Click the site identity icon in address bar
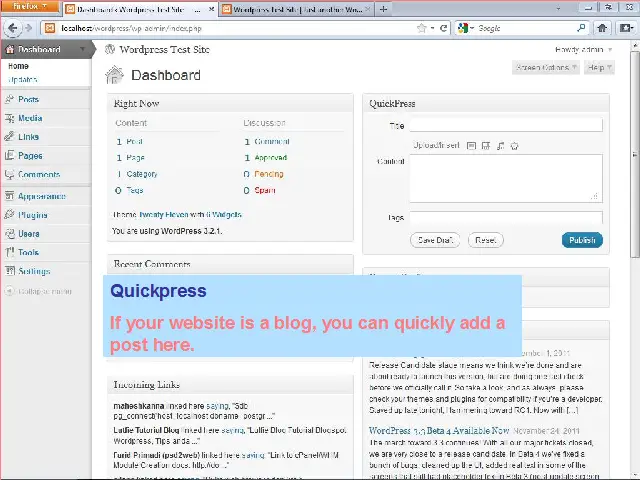The width and height of the screenshot is (640, 480). point(50,28)
